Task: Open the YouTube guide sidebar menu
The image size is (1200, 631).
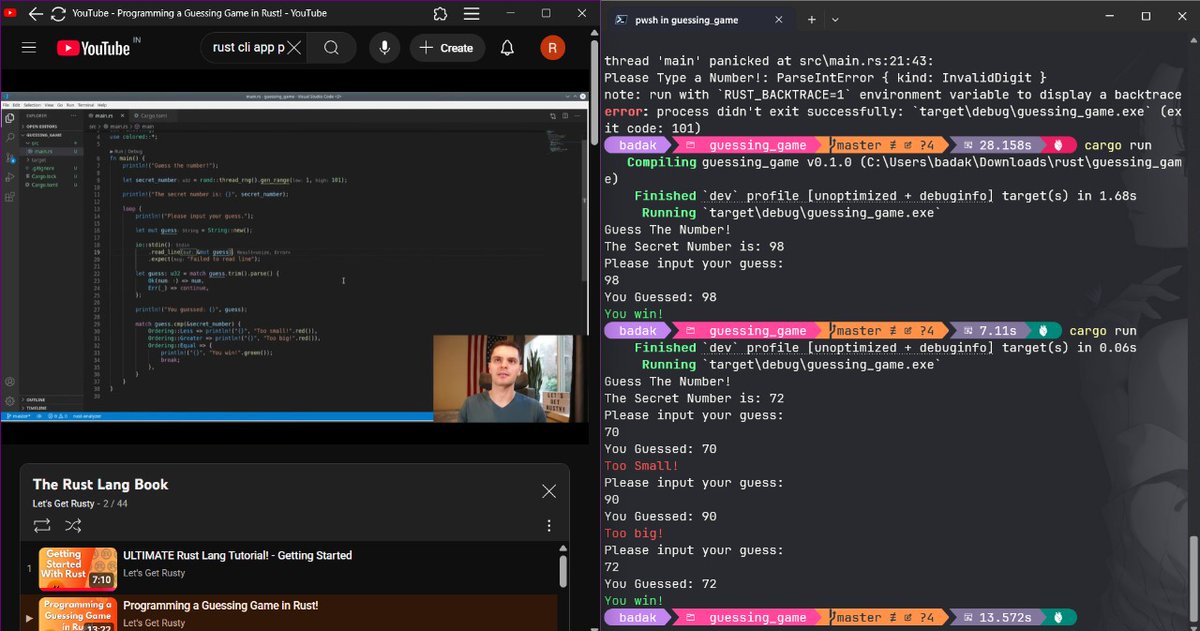Action: [28, 48]
